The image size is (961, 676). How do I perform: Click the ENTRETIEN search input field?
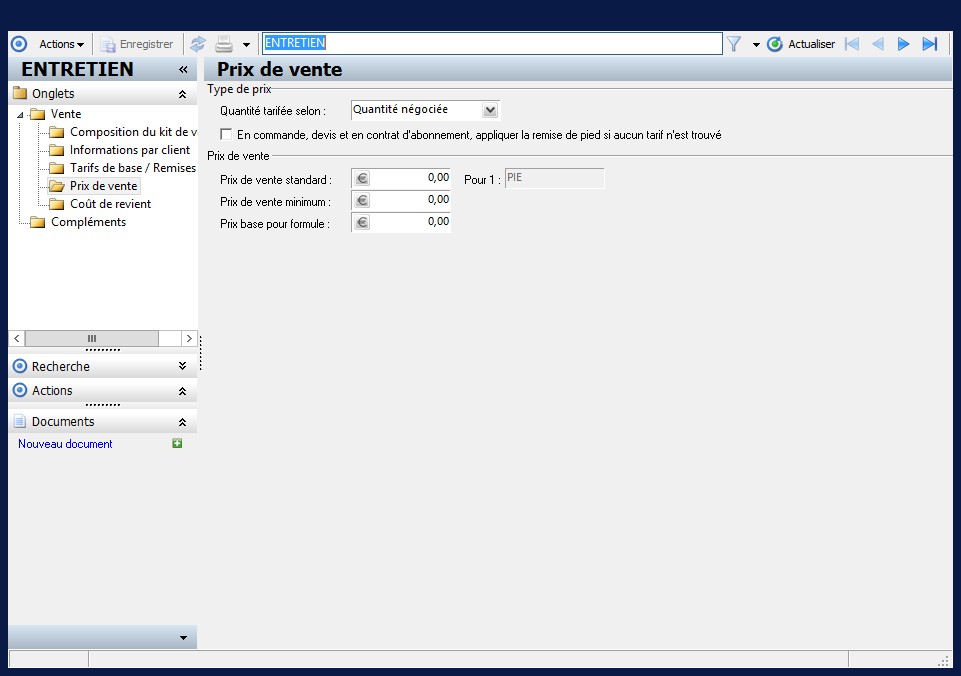492,44
